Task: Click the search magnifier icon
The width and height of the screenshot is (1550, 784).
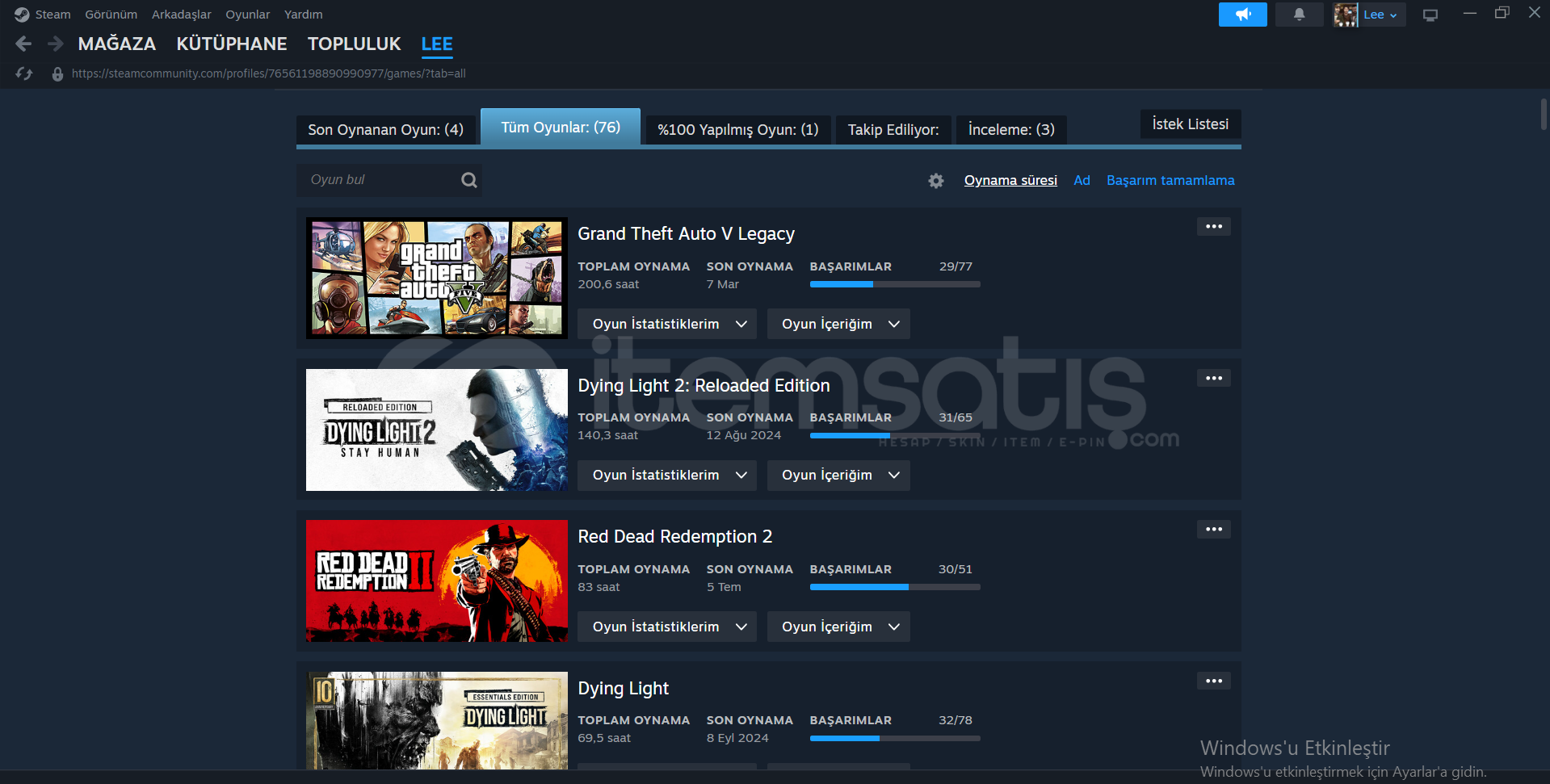Action: coord(469,180)
